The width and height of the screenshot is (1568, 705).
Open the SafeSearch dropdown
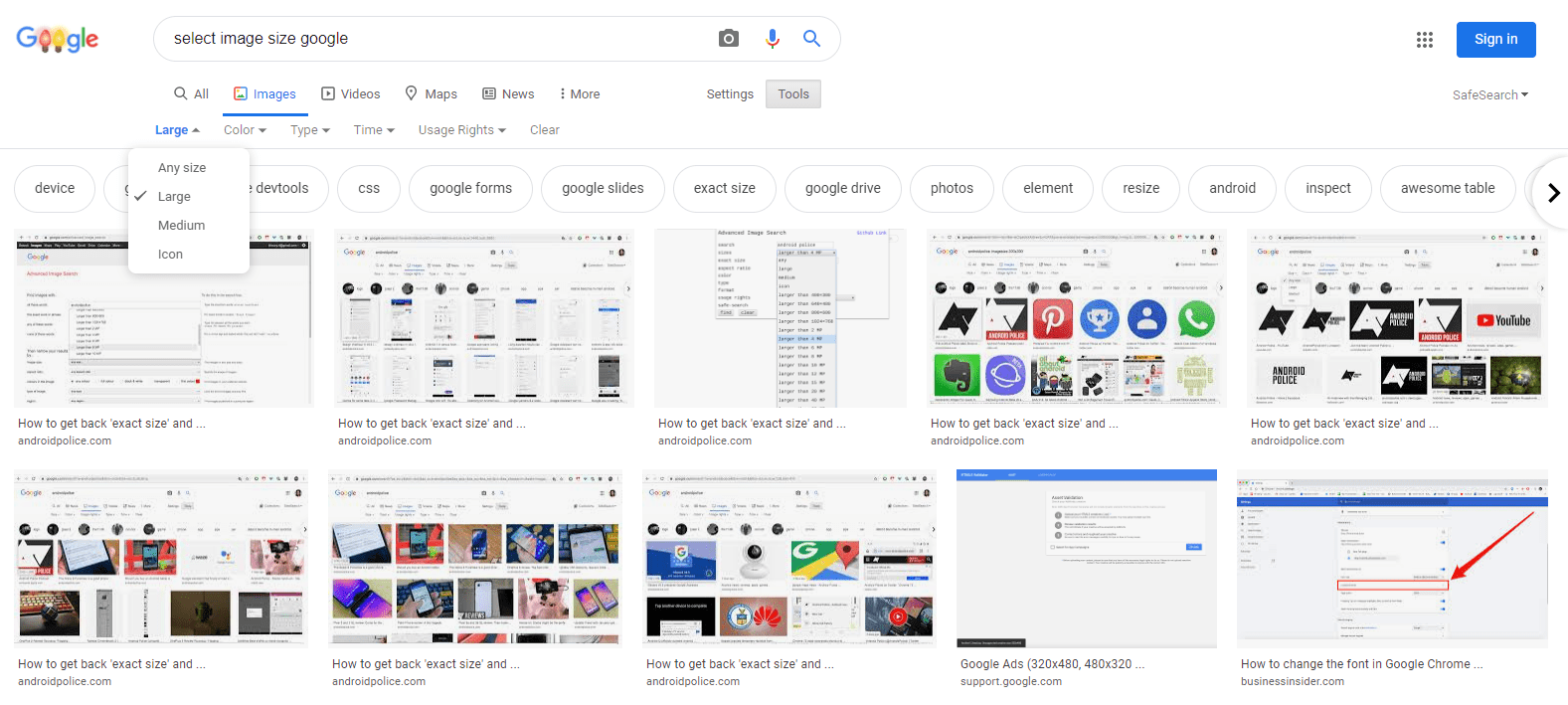(x=1490, y=94)
